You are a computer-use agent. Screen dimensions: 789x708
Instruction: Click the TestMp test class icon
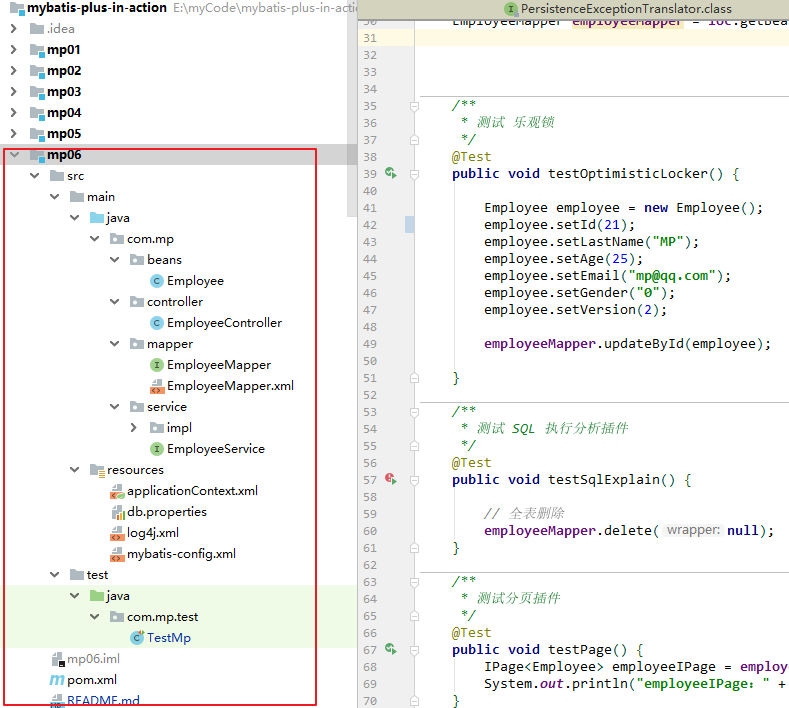point(136,638)
